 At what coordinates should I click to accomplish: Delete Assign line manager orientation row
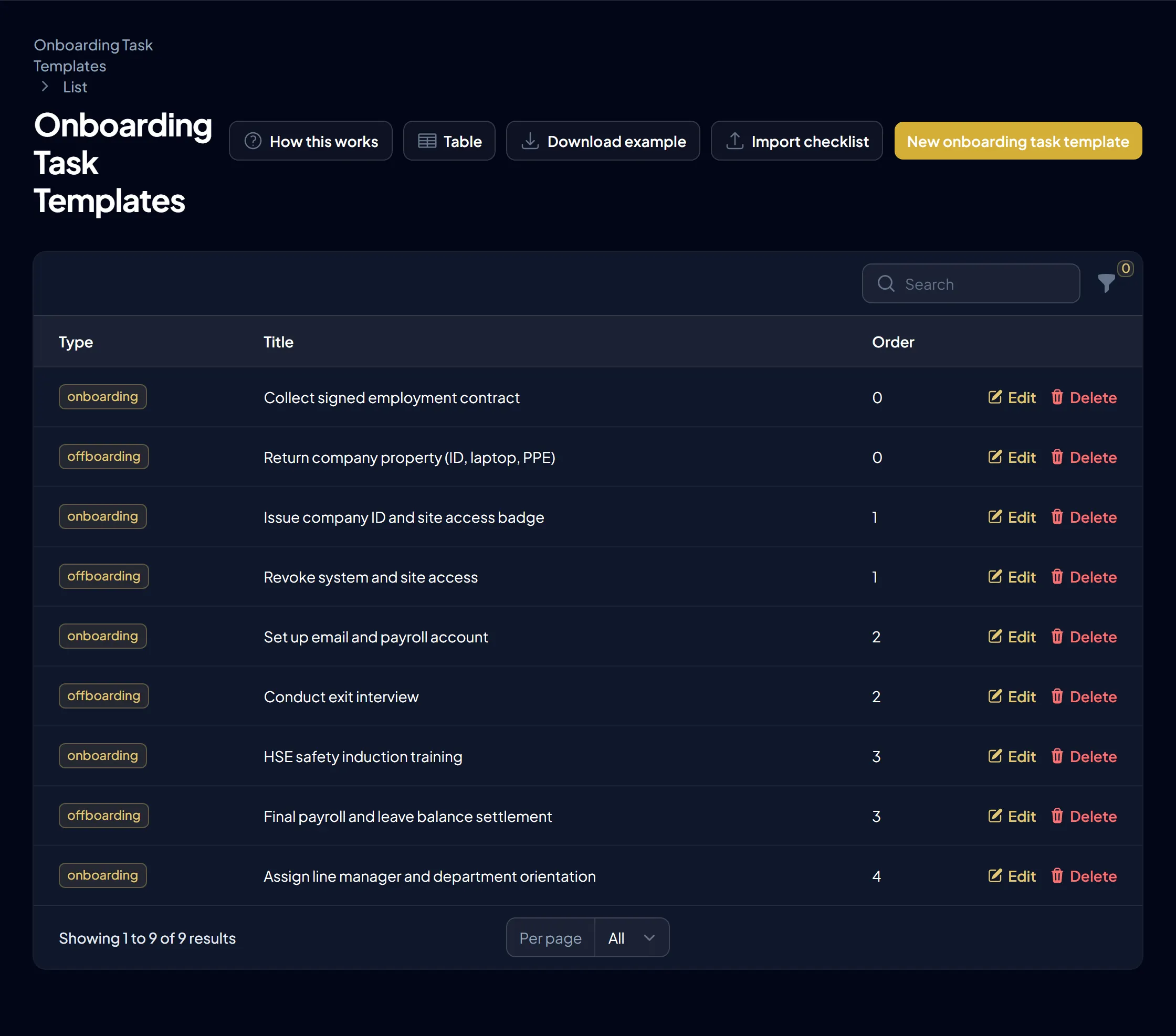pos(1084,876)
